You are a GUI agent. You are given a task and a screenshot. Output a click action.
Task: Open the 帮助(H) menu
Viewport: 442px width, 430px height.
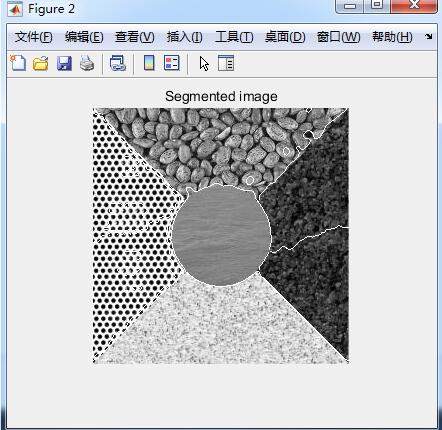pyautogui.click(x=392, y=37)
